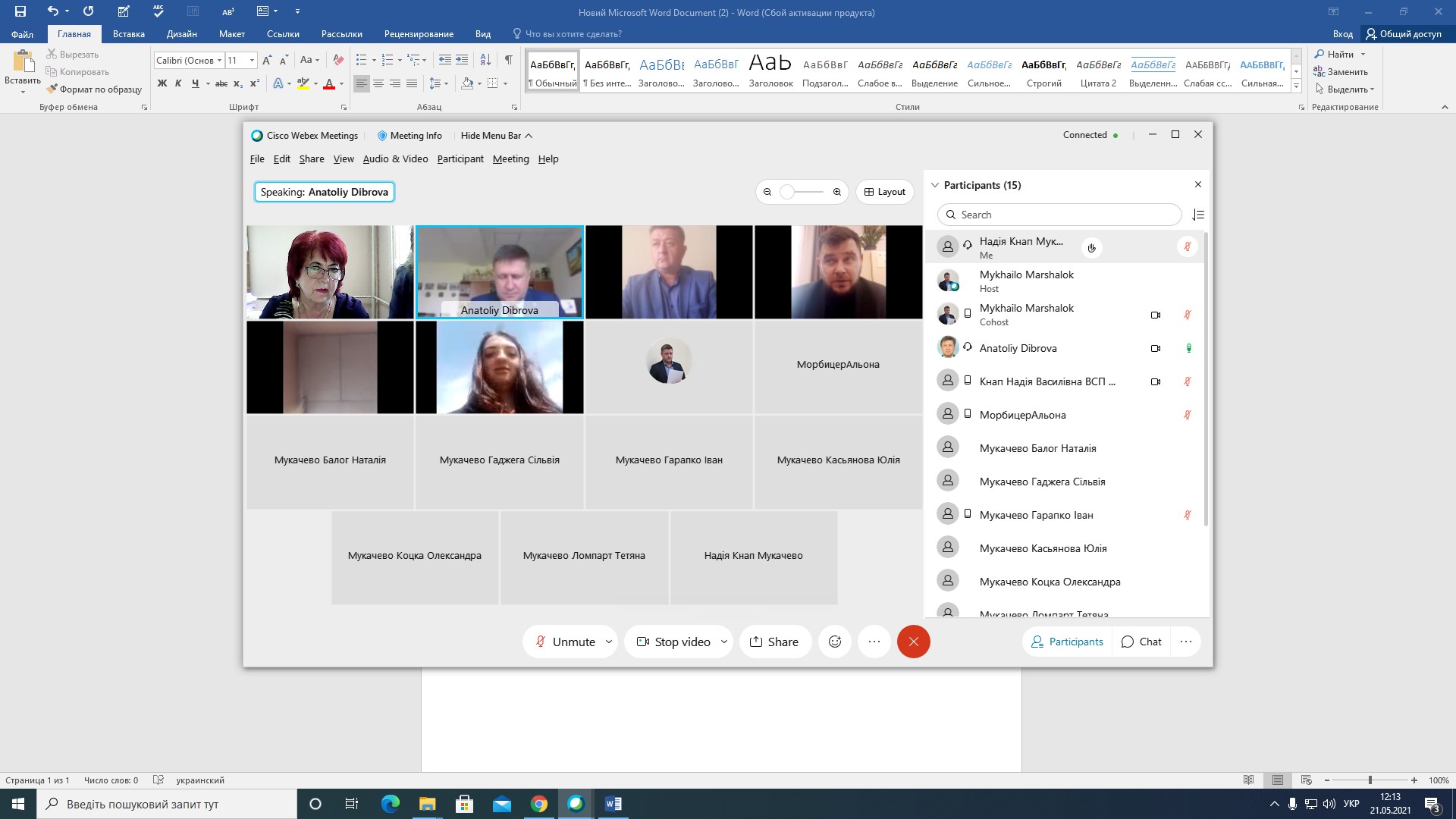Click camera icon for Mykhailo Marshalok Cohost
The width and height of the screenshot is (1456, 819).
[x=1156, y=315]
